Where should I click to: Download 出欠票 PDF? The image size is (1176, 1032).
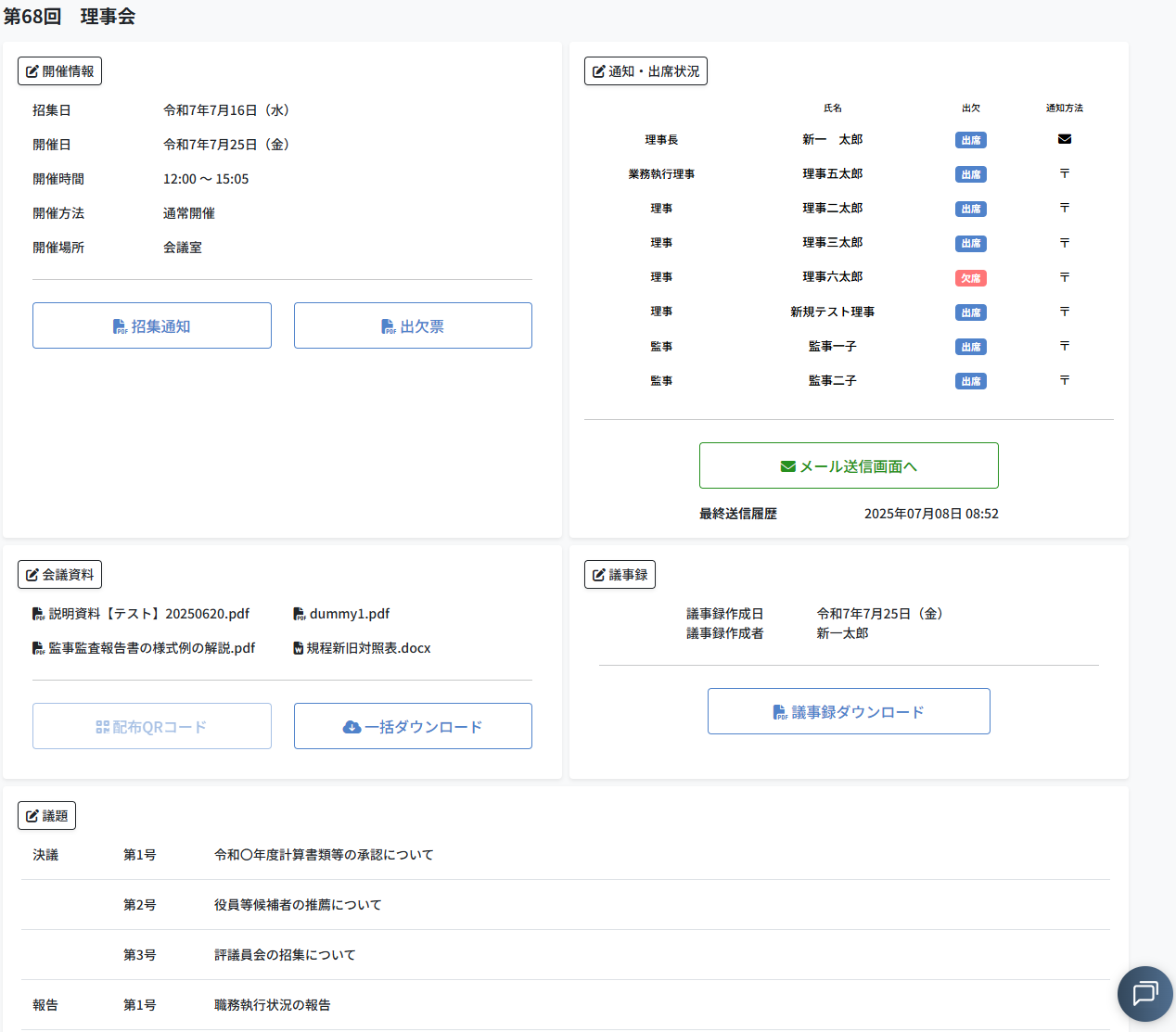(413, 326)
